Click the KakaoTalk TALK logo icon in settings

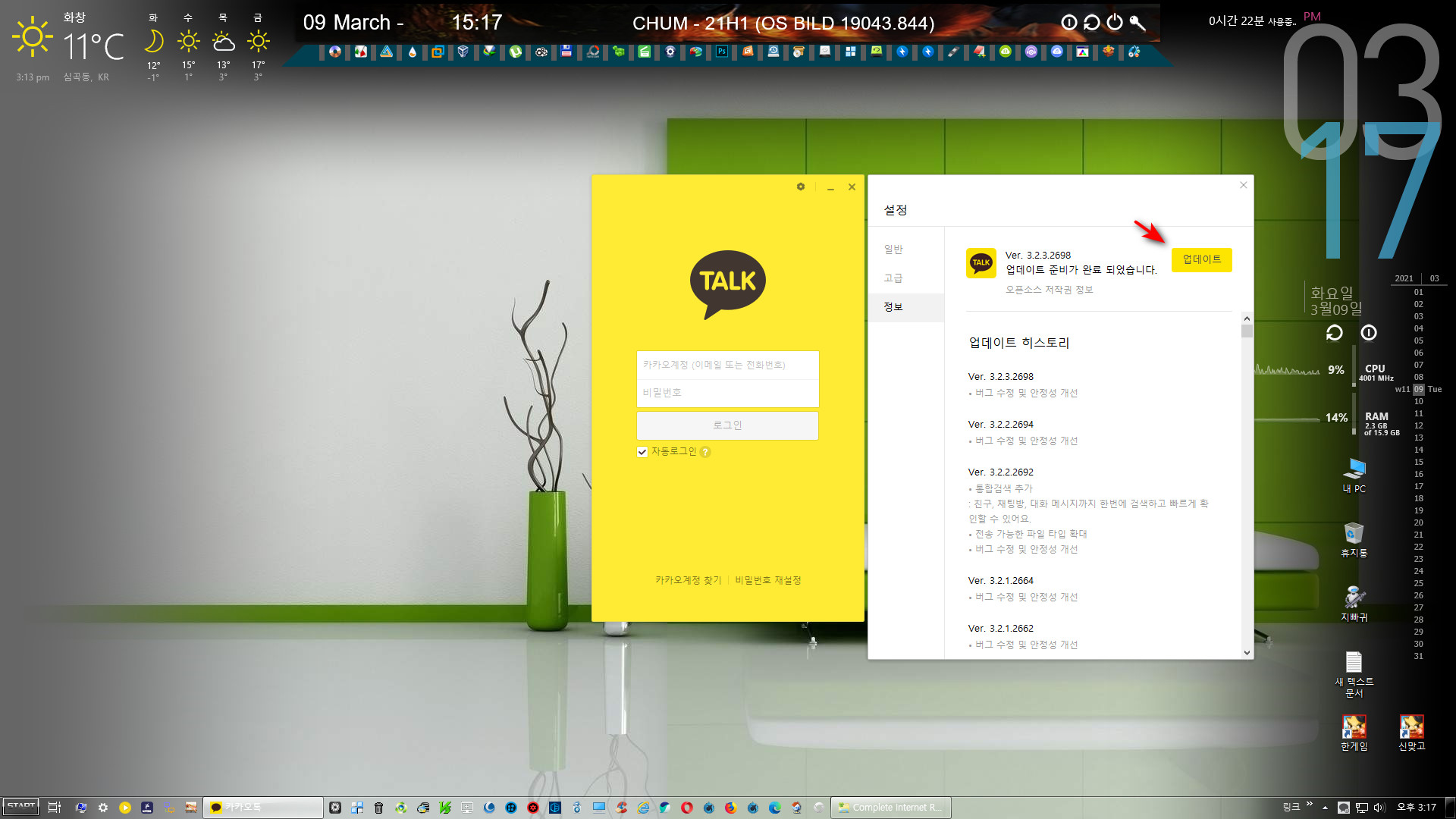point(981,263)
